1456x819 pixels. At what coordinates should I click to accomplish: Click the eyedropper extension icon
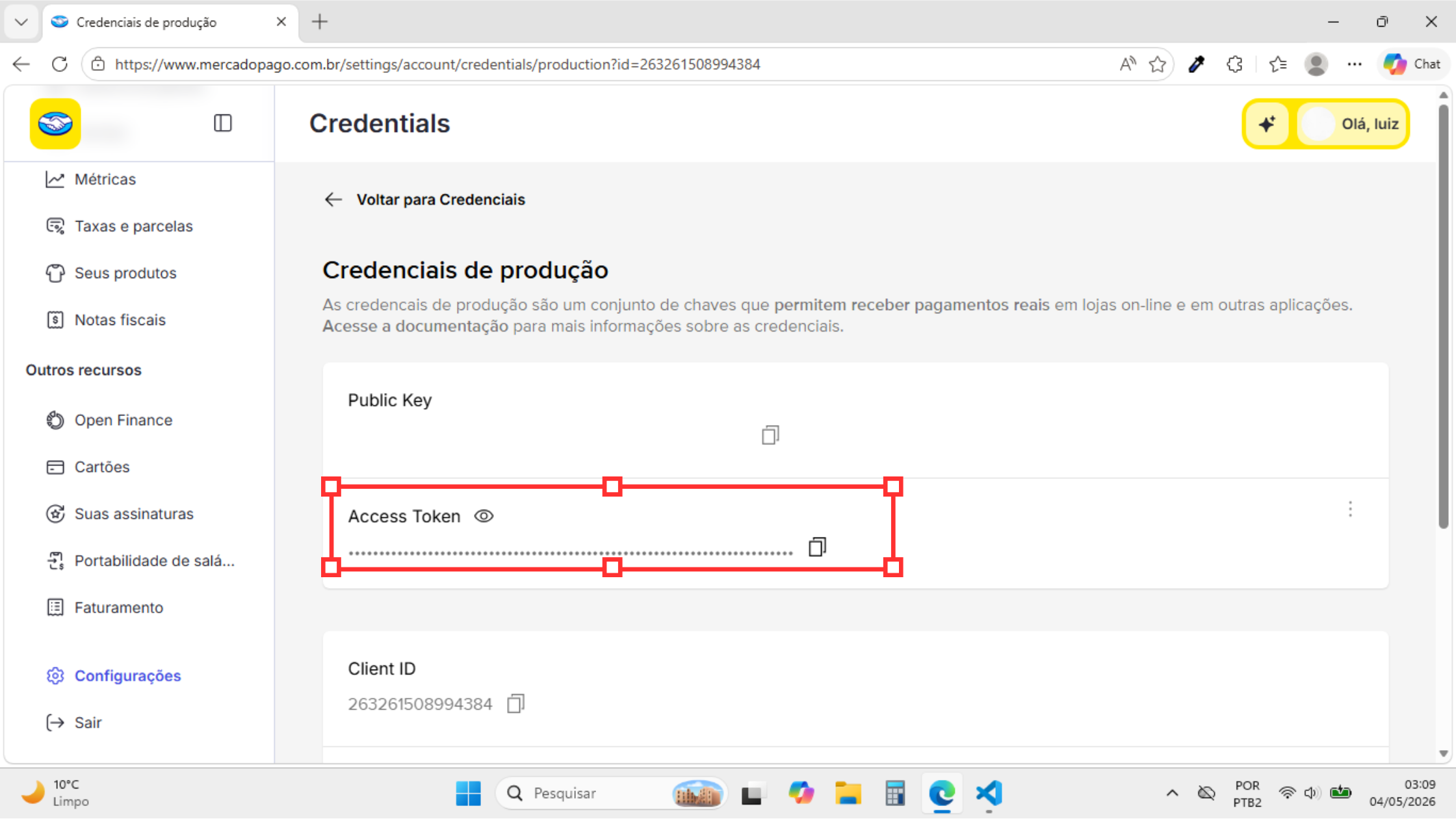coord(1197,64)
